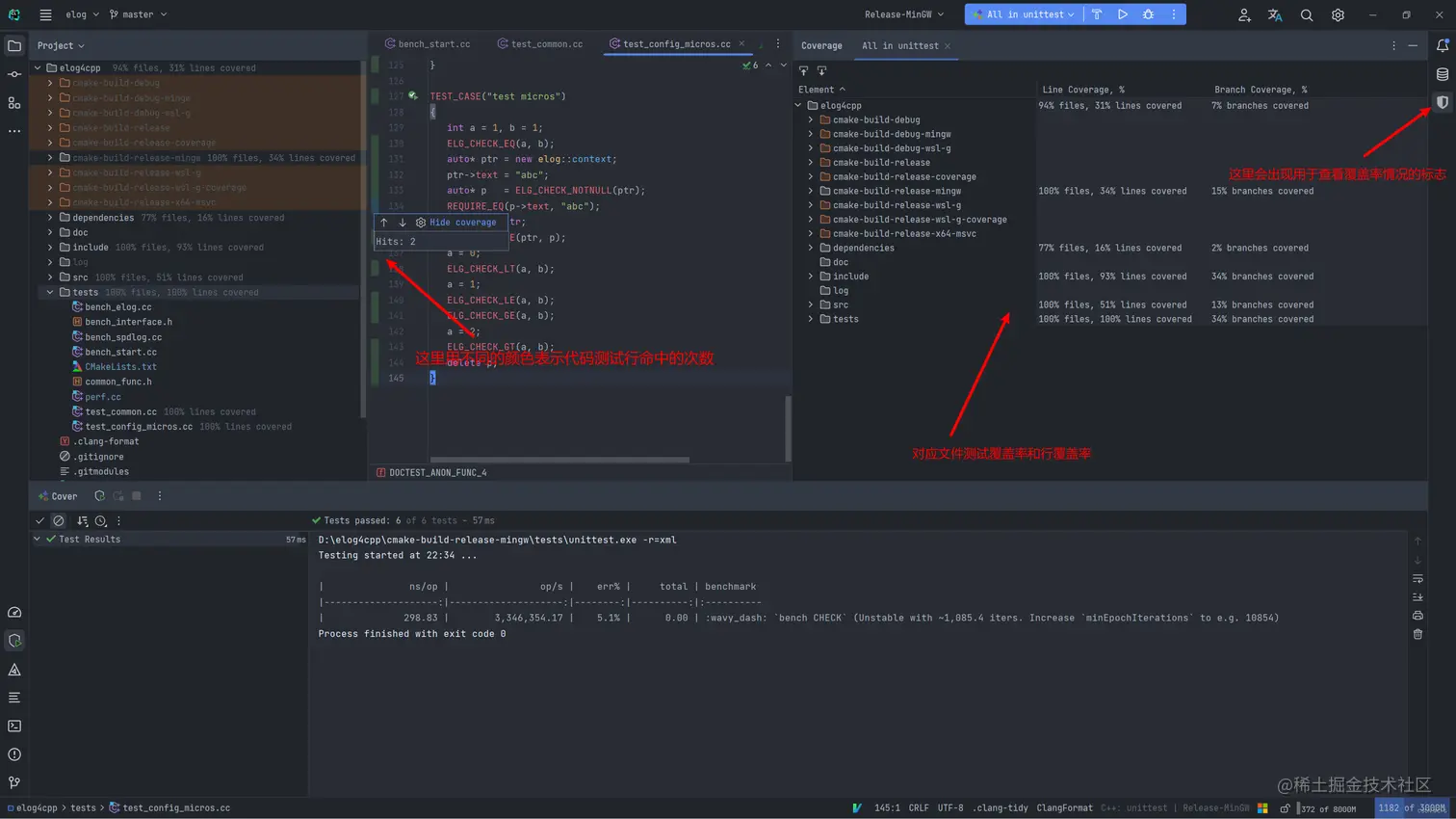This screenshot has width=1456, height=819.
Task: Build the project with the hammer icon
Action: [x=1097, y=14]
